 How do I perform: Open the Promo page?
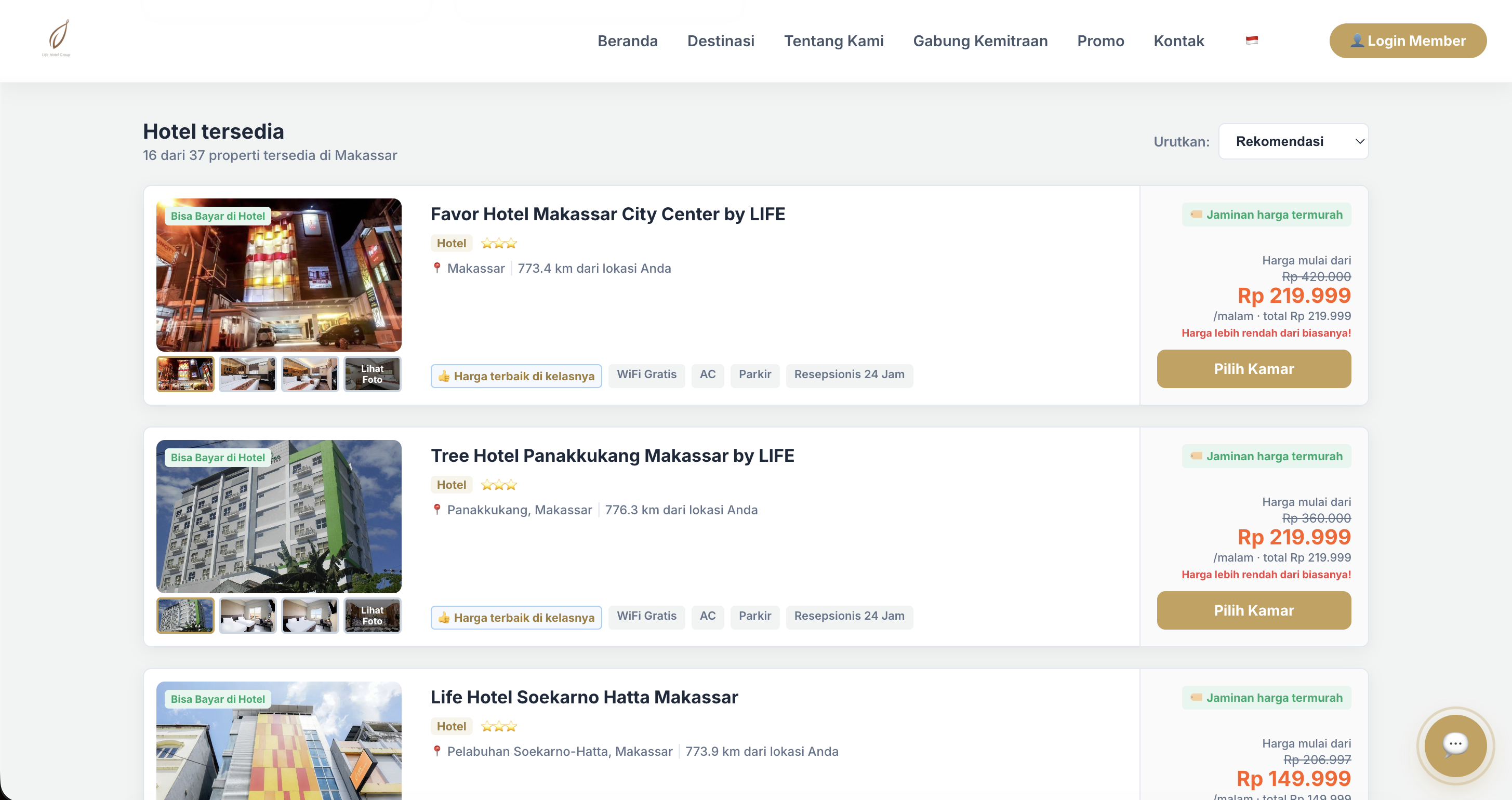1100,41
